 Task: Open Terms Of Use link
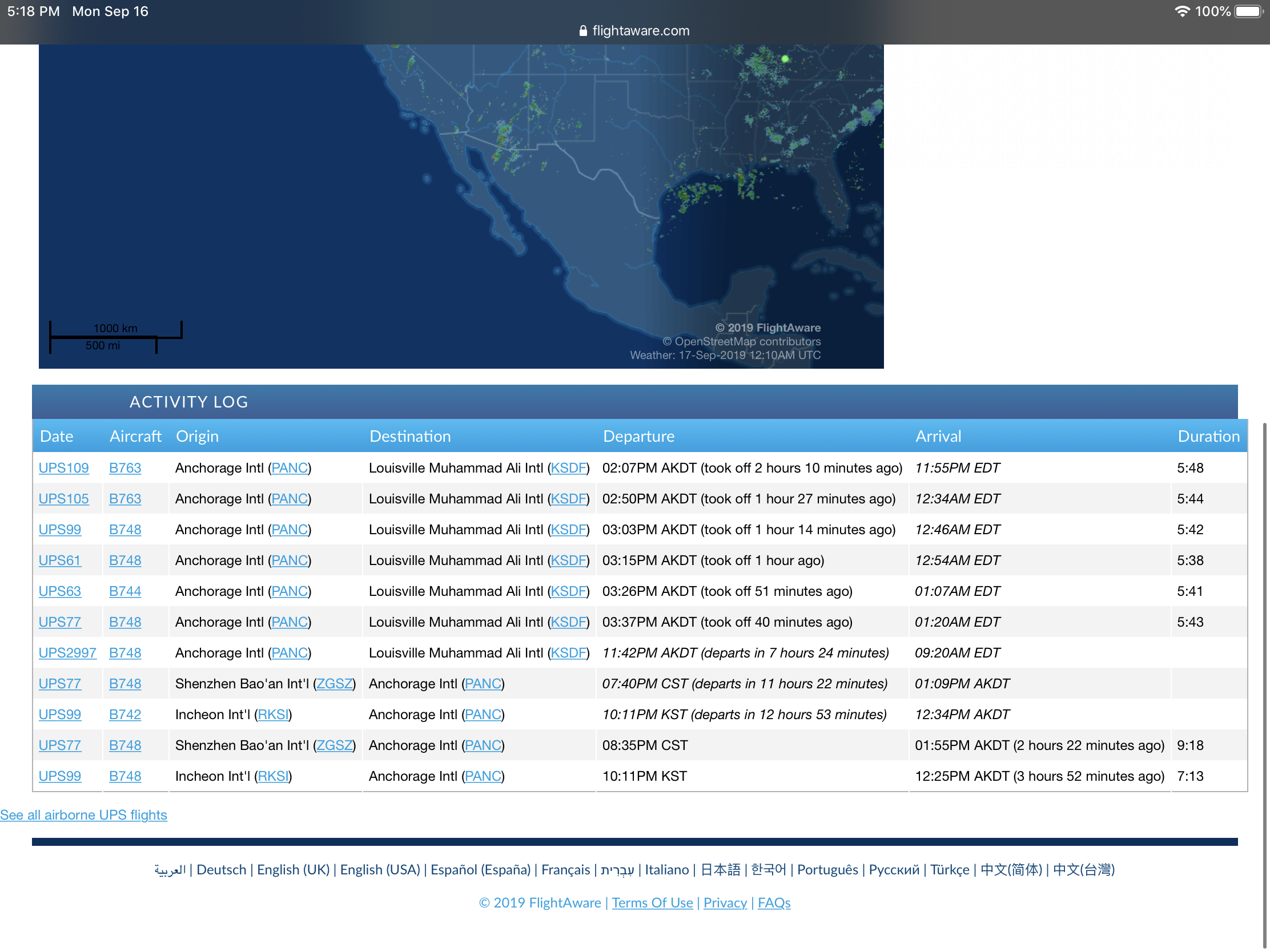pos(652,903)
